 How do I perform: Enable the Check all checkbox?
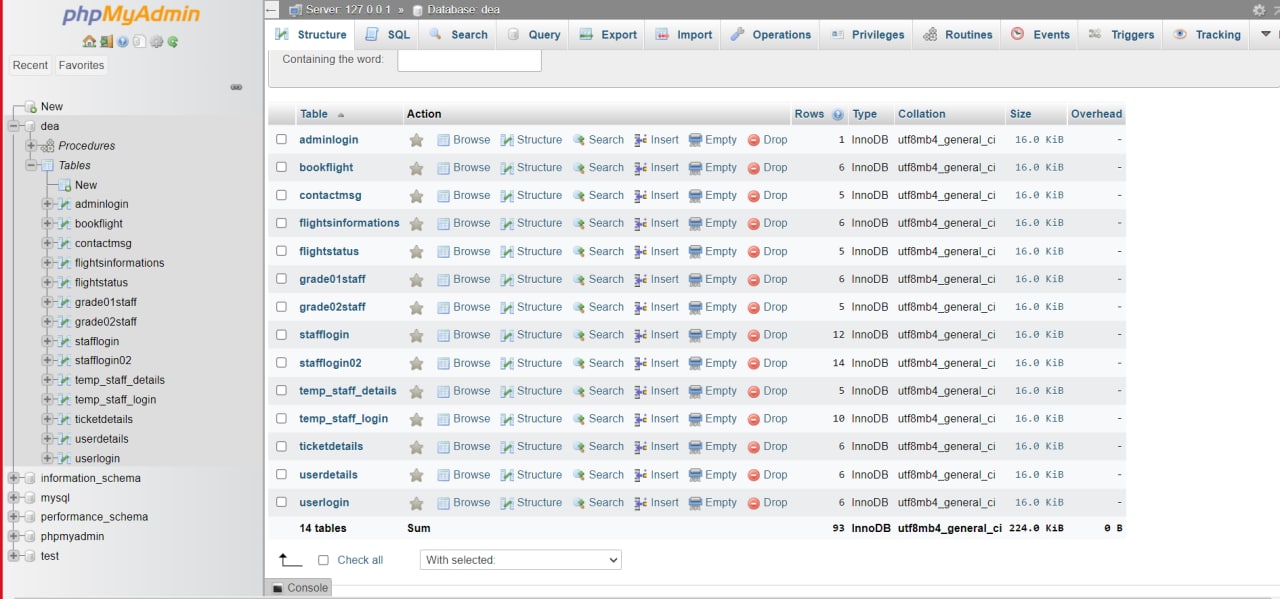pyautogui.click(x=323, y=560)
